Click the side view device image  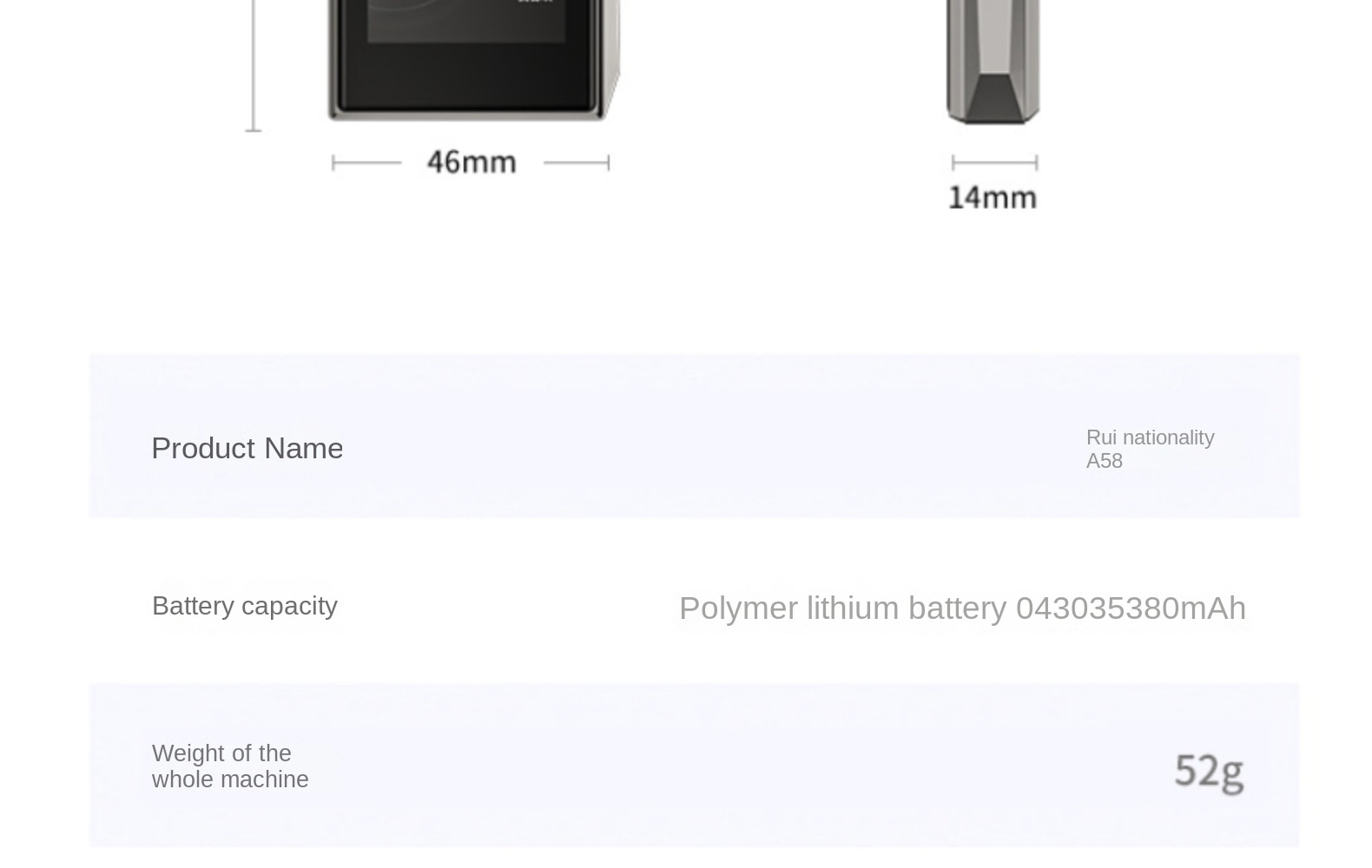tap(993, 61)
